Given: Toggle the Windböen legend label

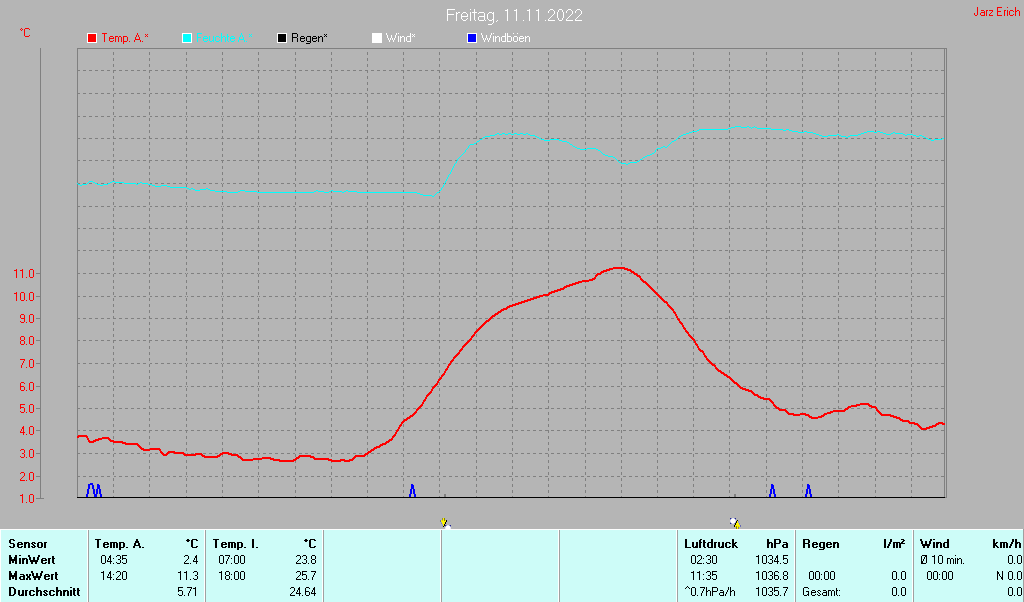Looking at the screenshot, I should coord(505,38).
